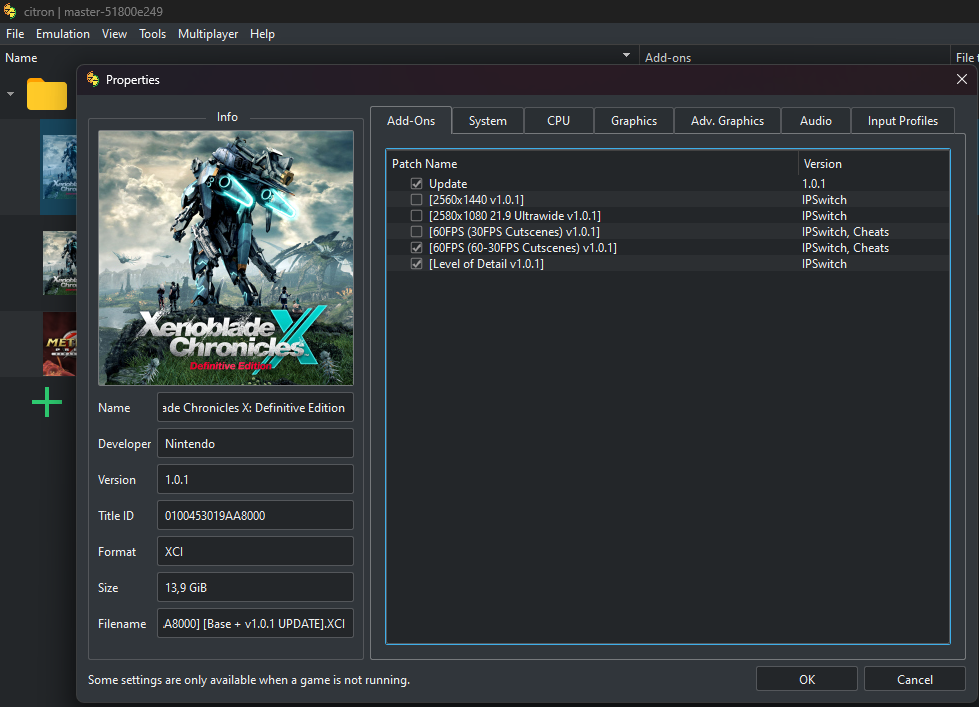Select the Metroid game thumbnail in list
Image resolution: width=979 pixels, height=707 pixels.
(59, 344)
